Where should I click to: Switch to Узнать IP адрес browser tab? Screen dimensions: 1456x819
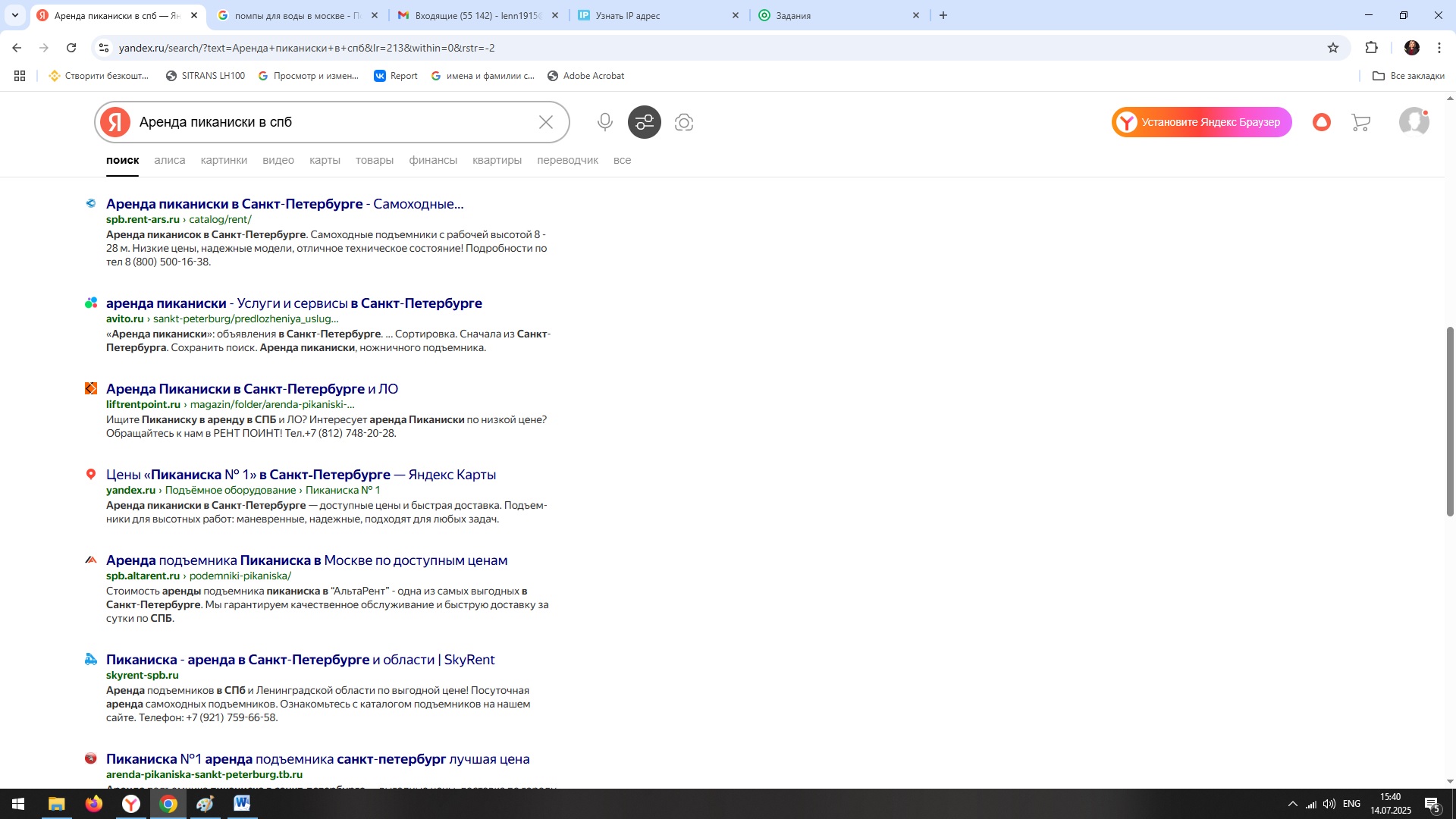(x=658, y=15)
